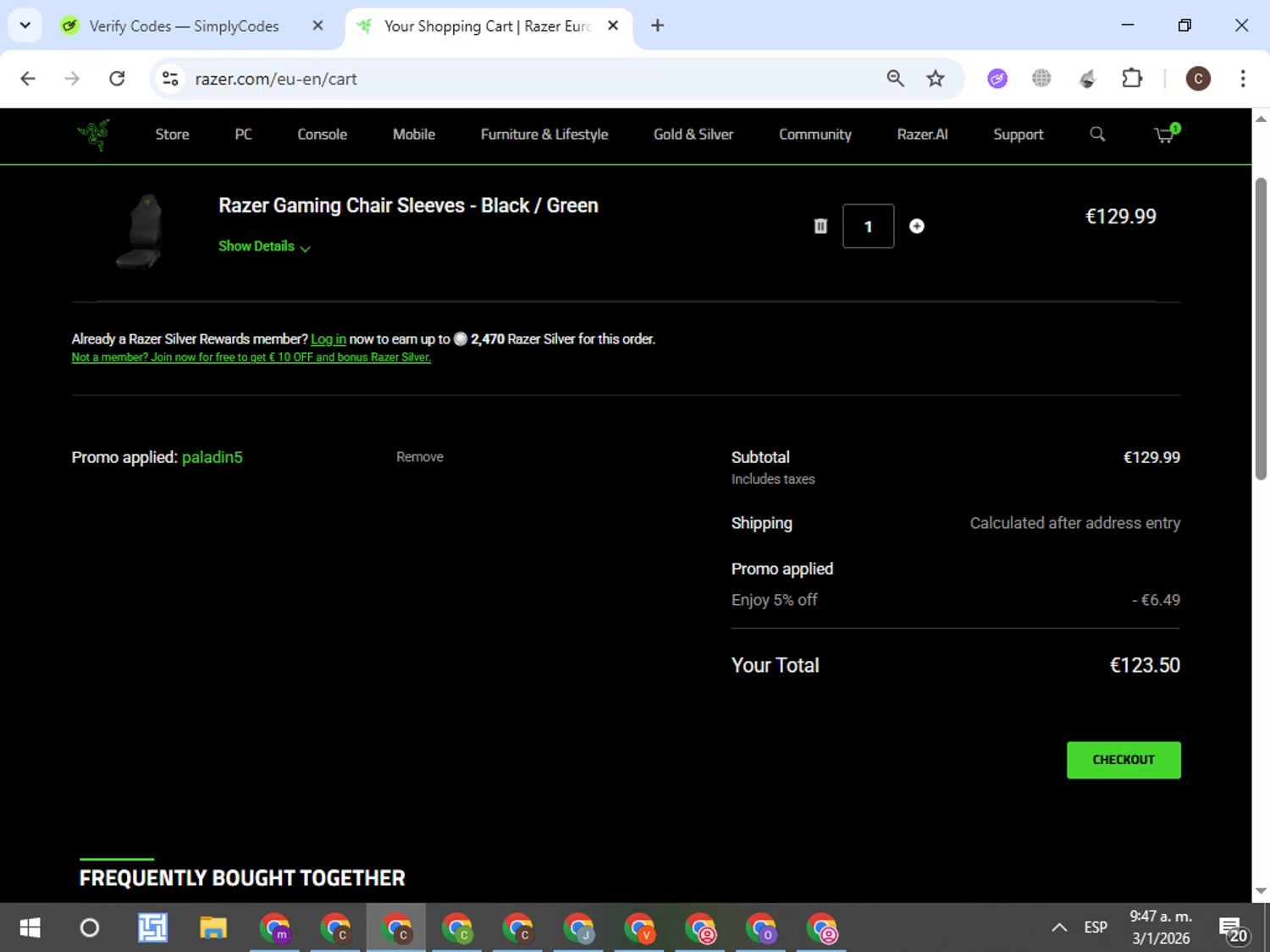Screen dimensions: 1270x952
Task: Click the chair sleeves product thumbnail
Action: click(139, 231)
